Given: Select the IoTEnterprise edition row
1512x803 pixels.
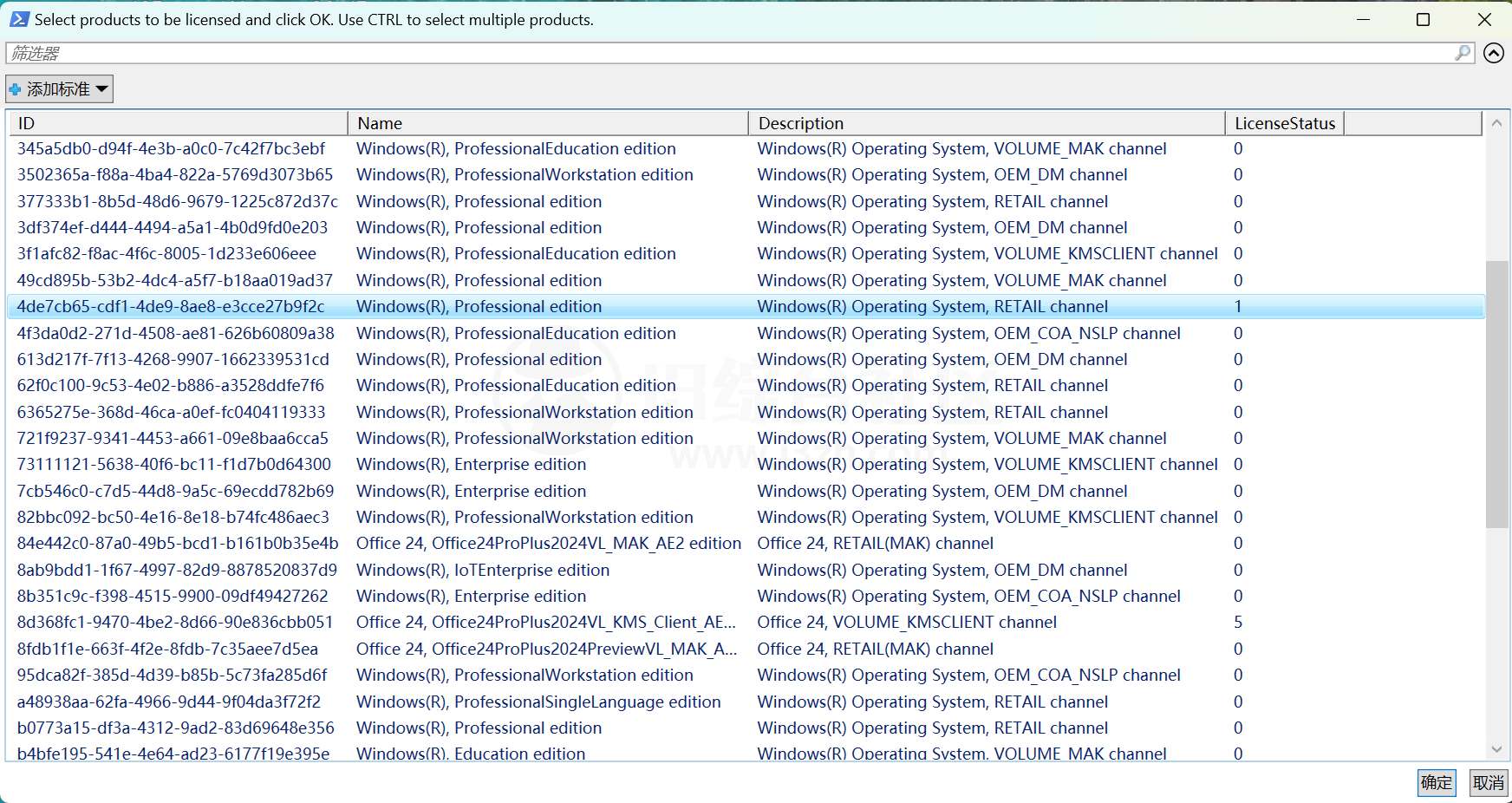Looking at the screenshot, I should pyautogui.click(x=483, y=570).
